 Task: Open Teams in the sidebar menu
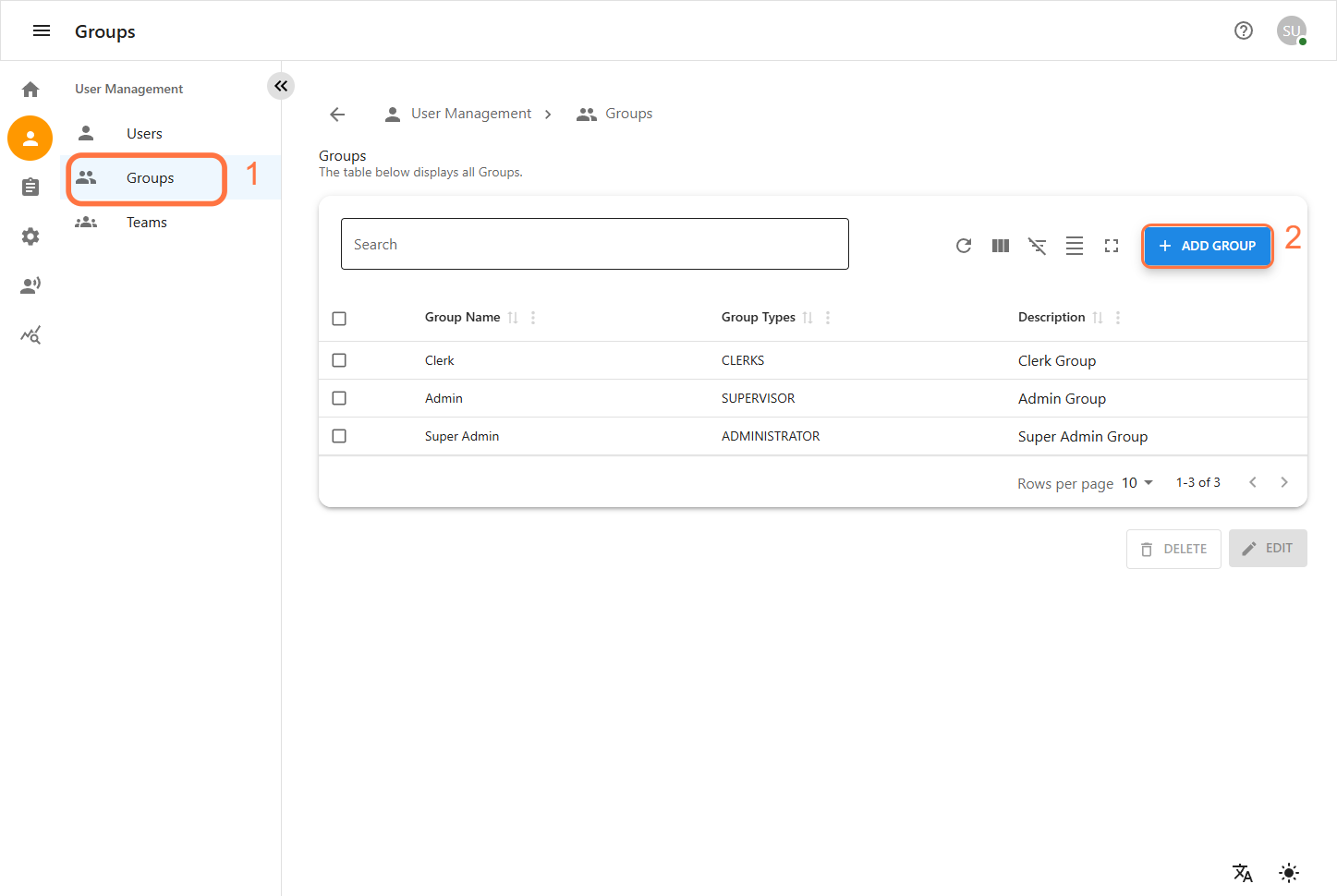click(x=147, y=223)
